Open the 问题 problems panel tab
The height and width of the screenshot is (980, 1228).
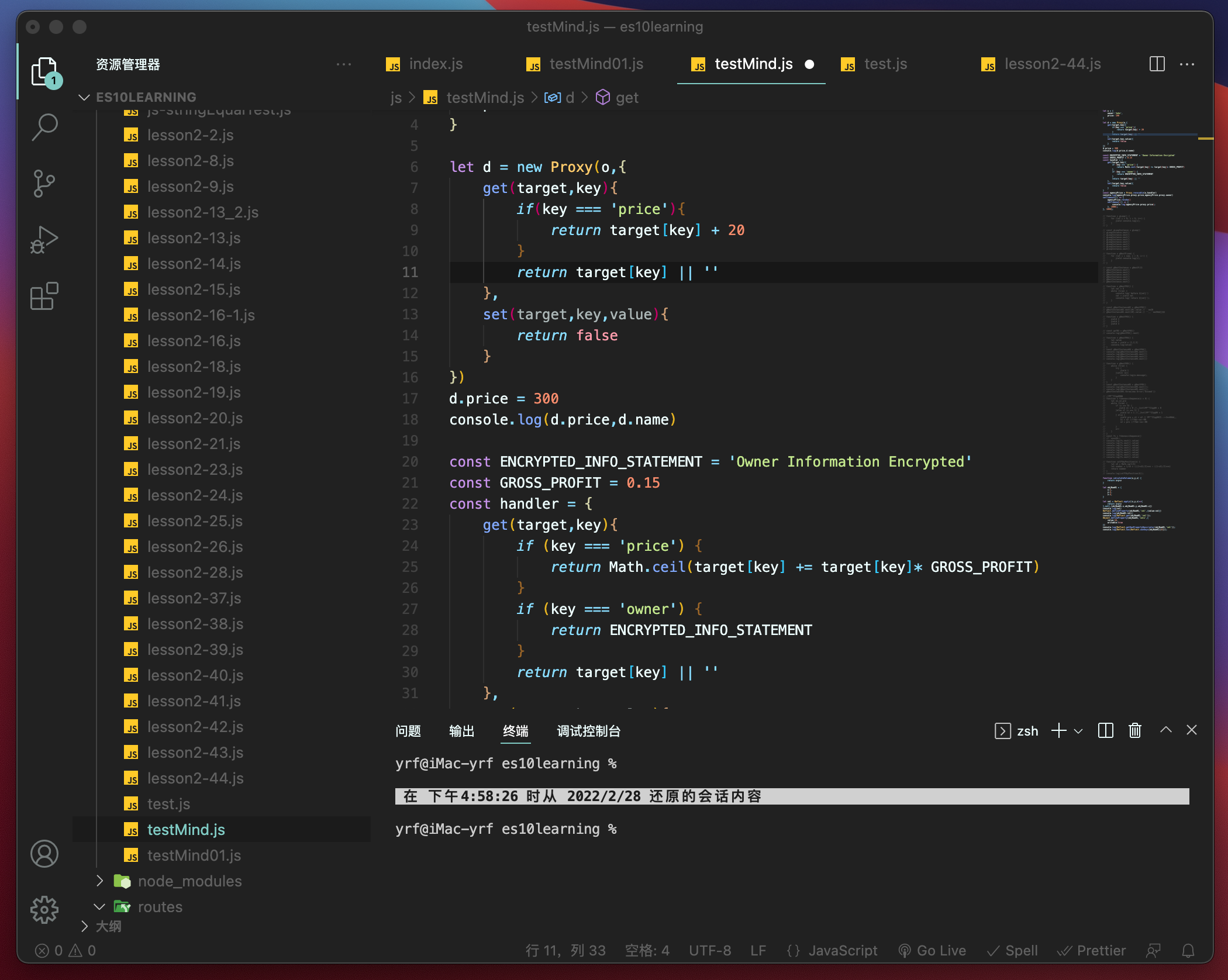coord(408,731)
